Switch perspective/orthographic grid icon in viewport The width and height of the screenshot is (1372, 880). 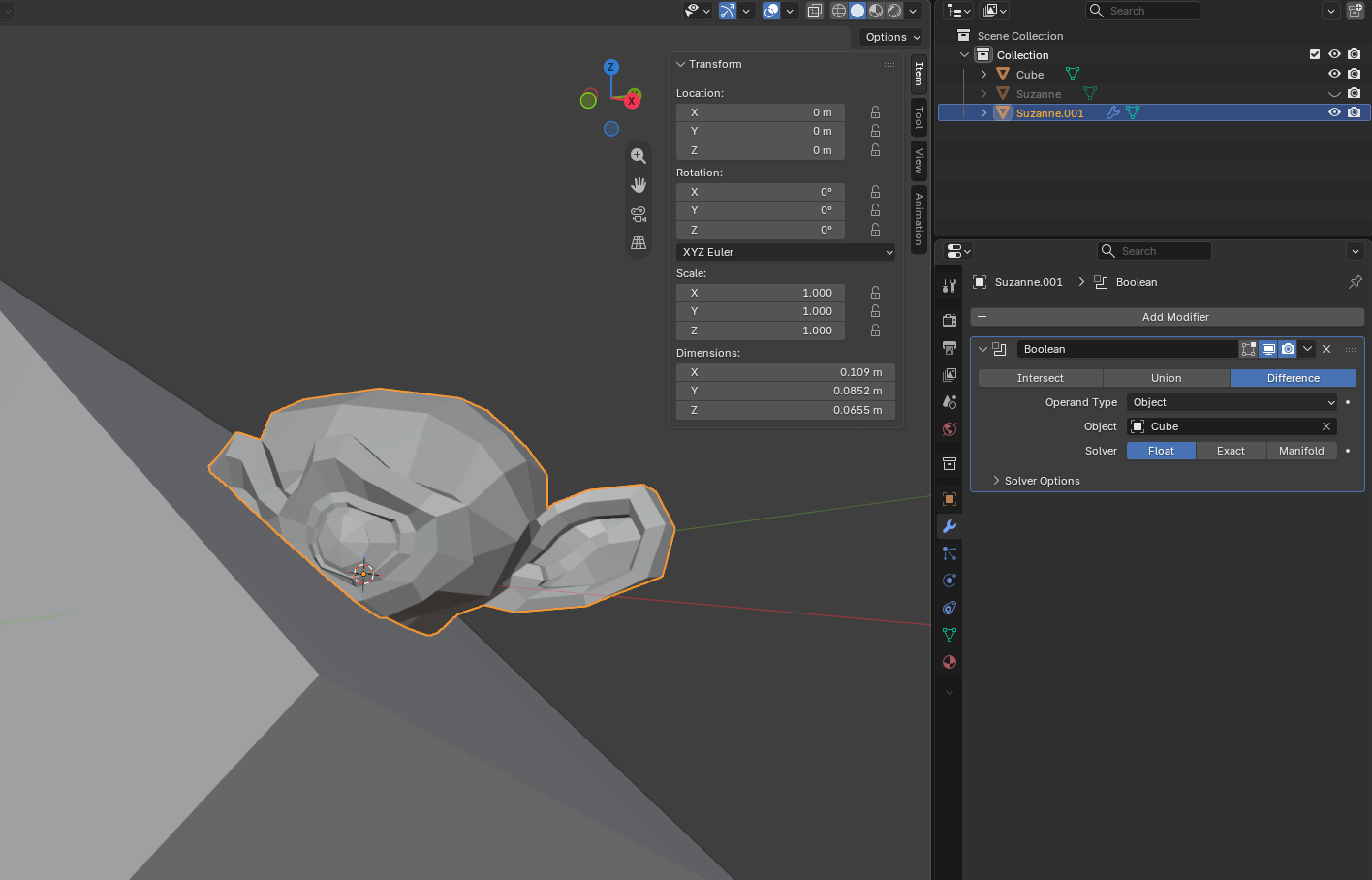coord(639,243)
